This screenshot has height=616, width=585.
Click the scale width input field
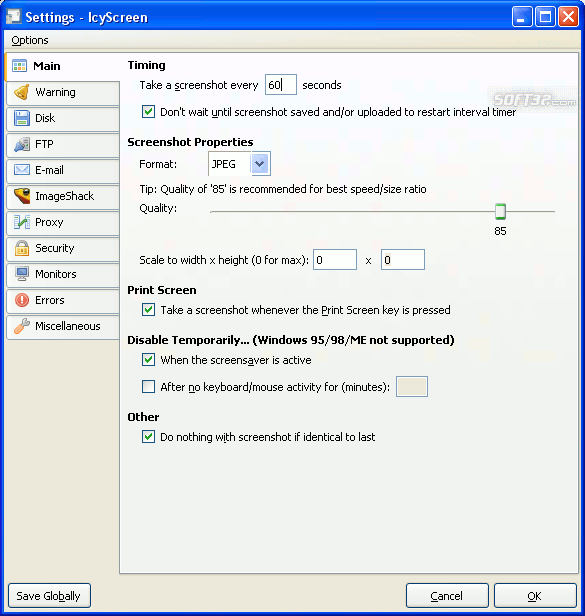tap(335, 259)
